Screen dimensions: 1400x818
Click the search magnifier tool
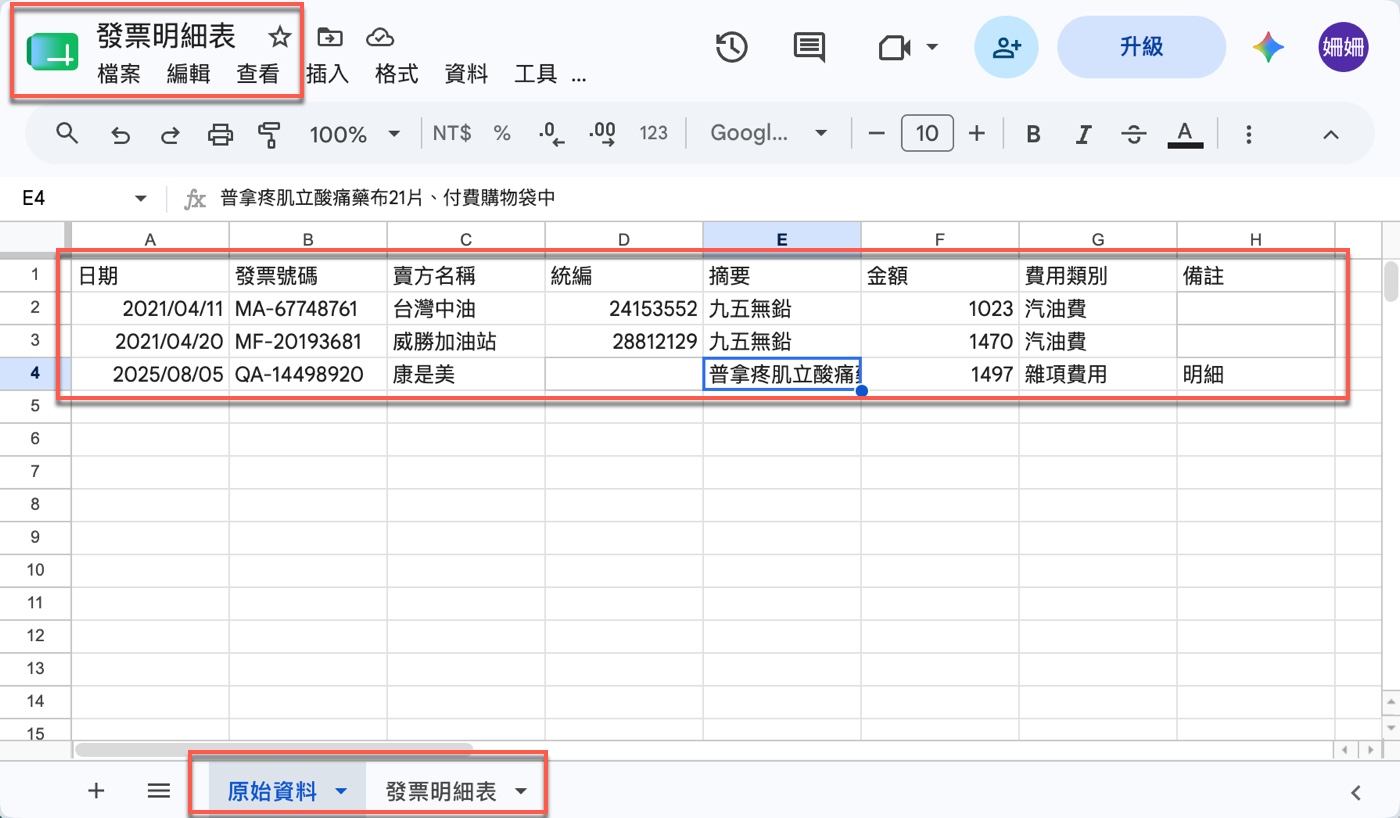click(x=67, y=133)
